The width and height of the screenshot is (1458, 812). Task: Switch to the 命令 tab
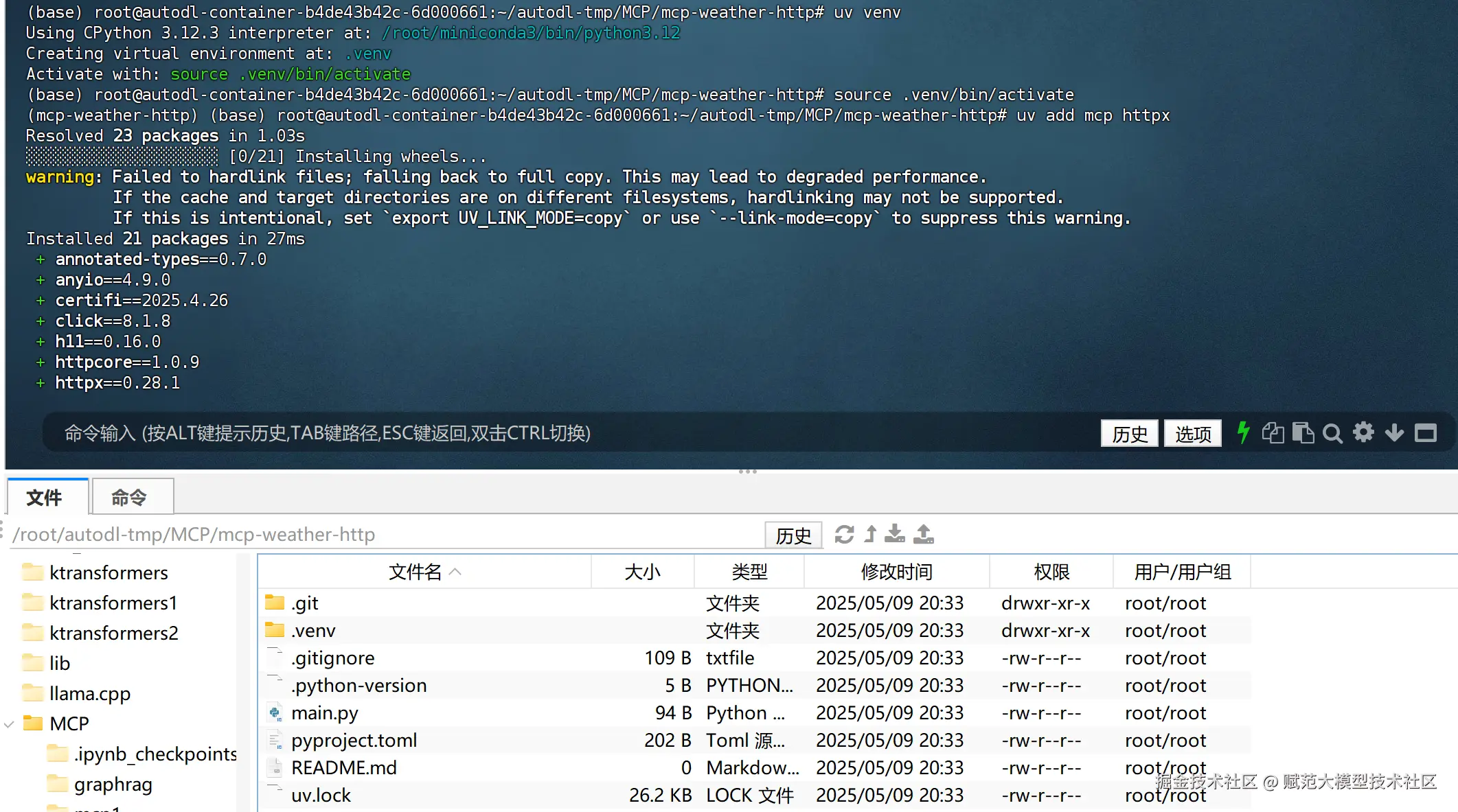[x=130, y=497]
